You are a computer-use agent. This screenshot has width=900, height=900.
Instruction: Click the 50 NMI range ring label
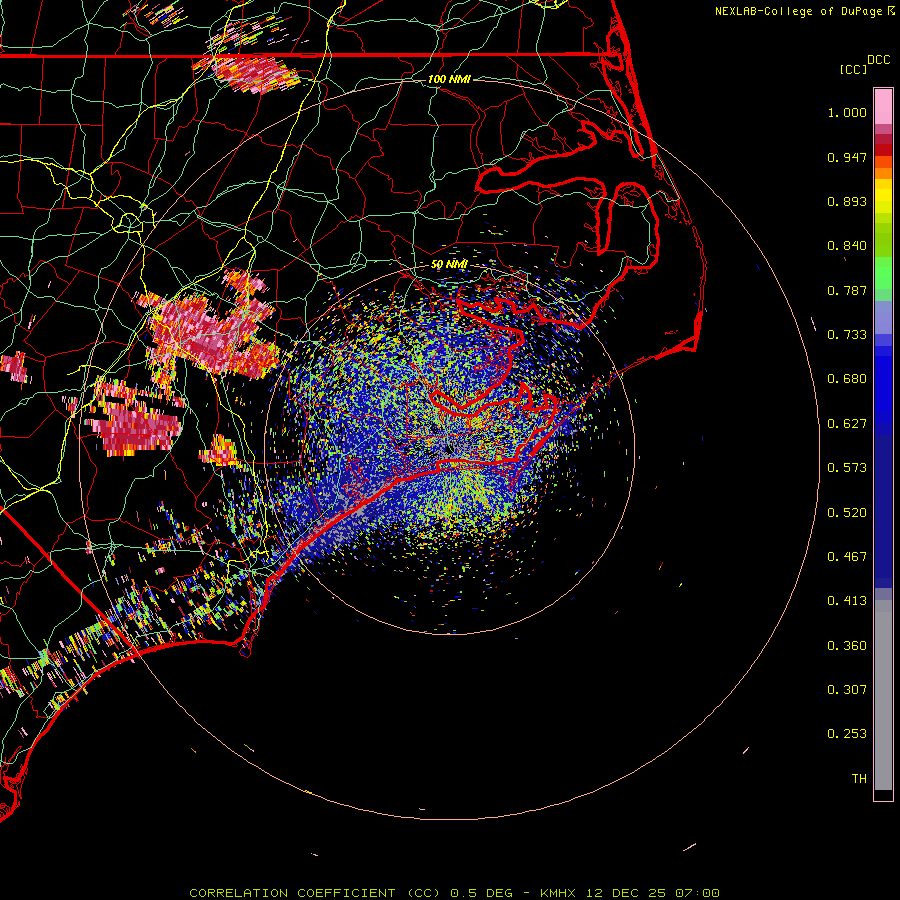[449, 264]
